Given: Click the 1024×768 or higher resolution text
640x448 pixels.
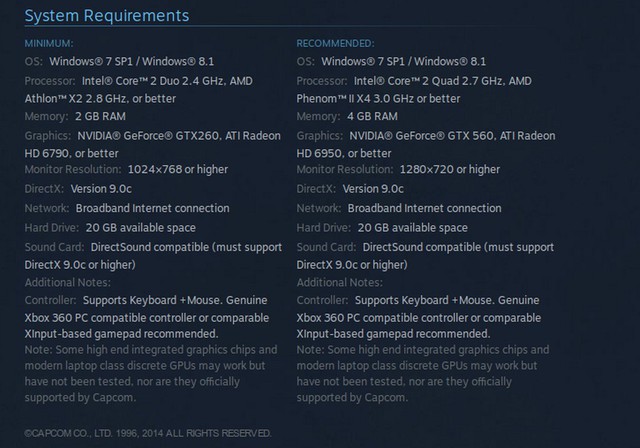Looking at the screenshot, I should coord(178,170).
